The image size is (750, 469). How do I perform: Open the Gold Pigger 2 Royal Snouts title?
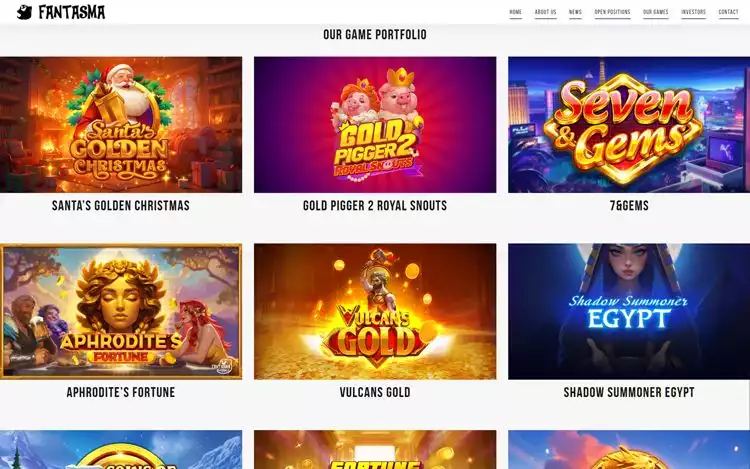pos(375,206)
